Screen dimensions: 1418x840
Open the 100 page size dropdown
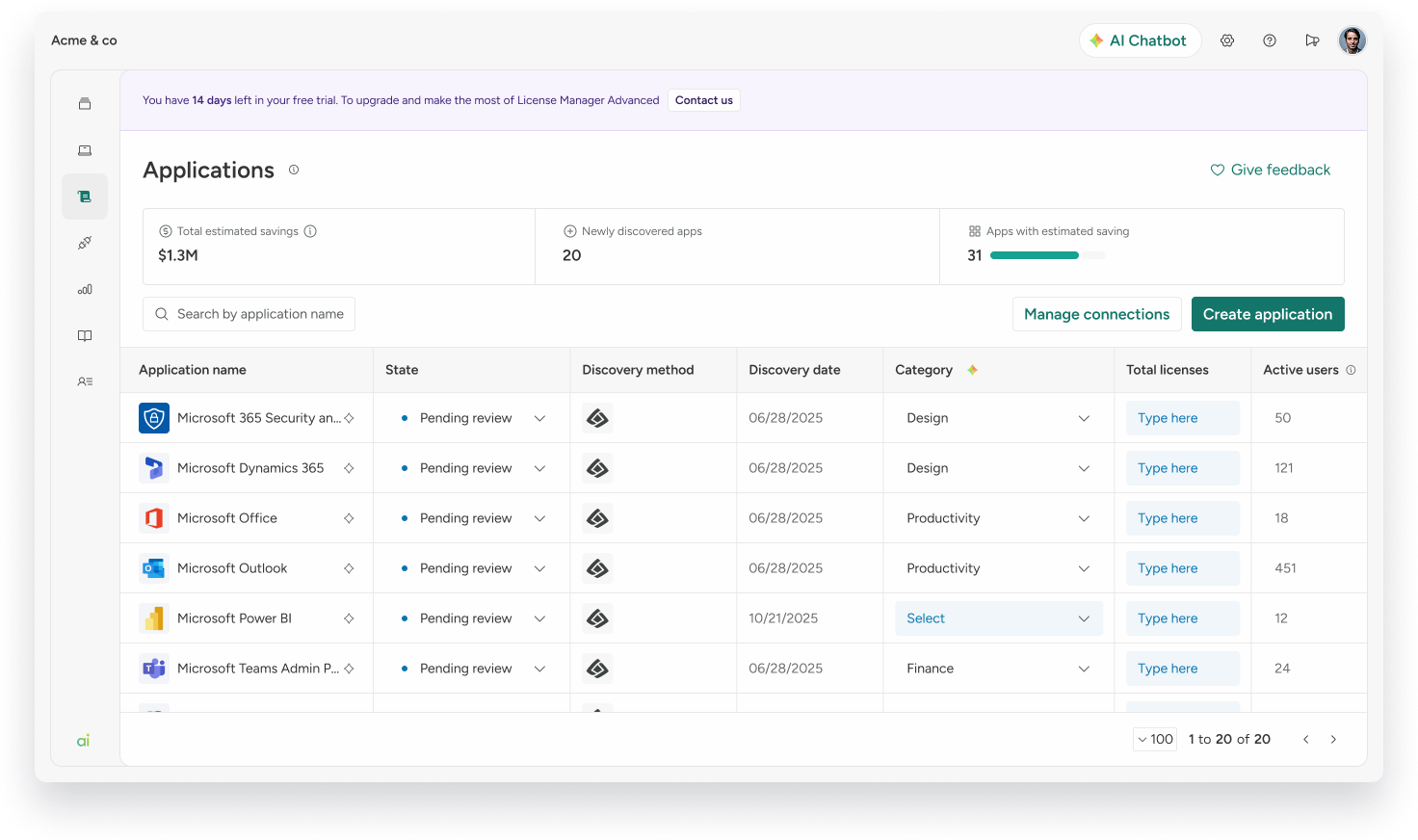coord(1155,739)
